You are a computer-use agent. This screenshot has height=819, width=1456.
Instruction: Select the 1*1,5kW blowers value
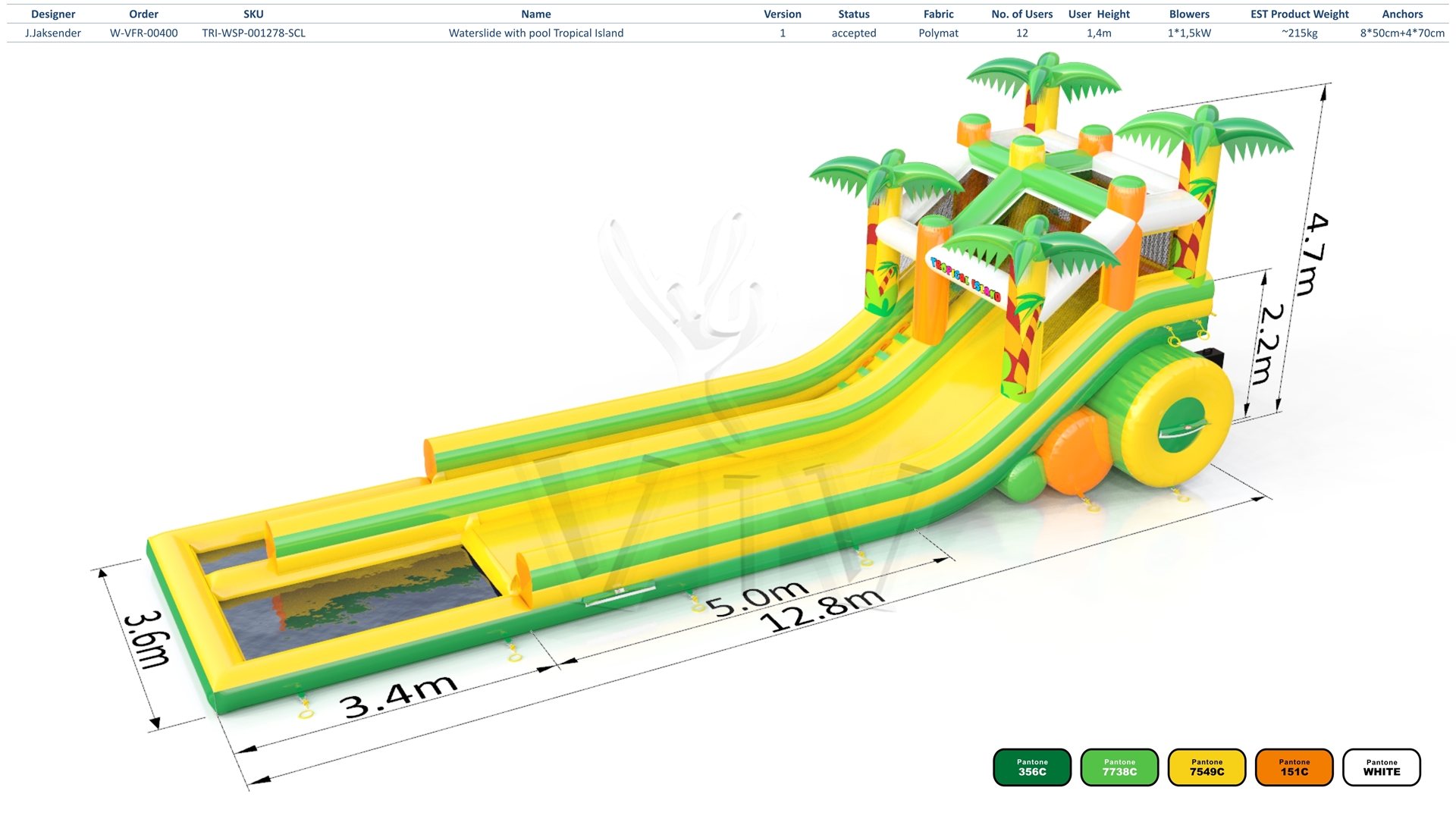coord(1189,33)
